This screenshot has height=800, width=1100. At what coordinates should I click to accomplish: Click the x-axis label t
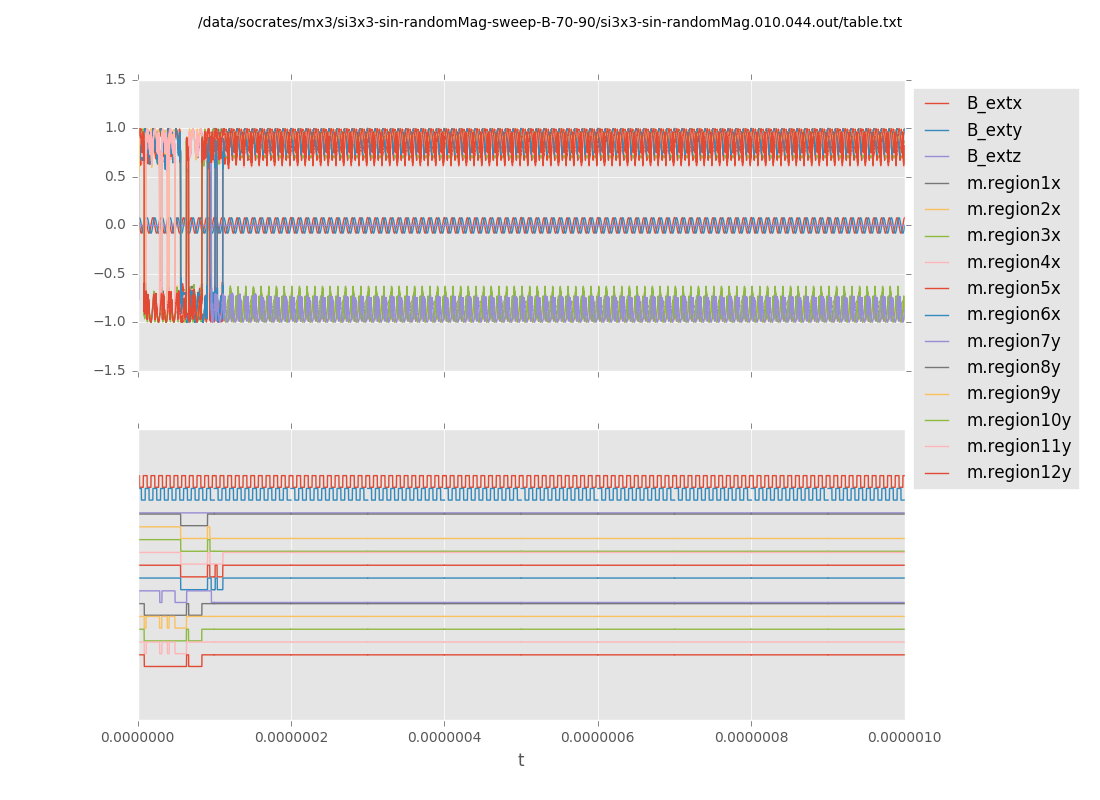pos(520,761)
